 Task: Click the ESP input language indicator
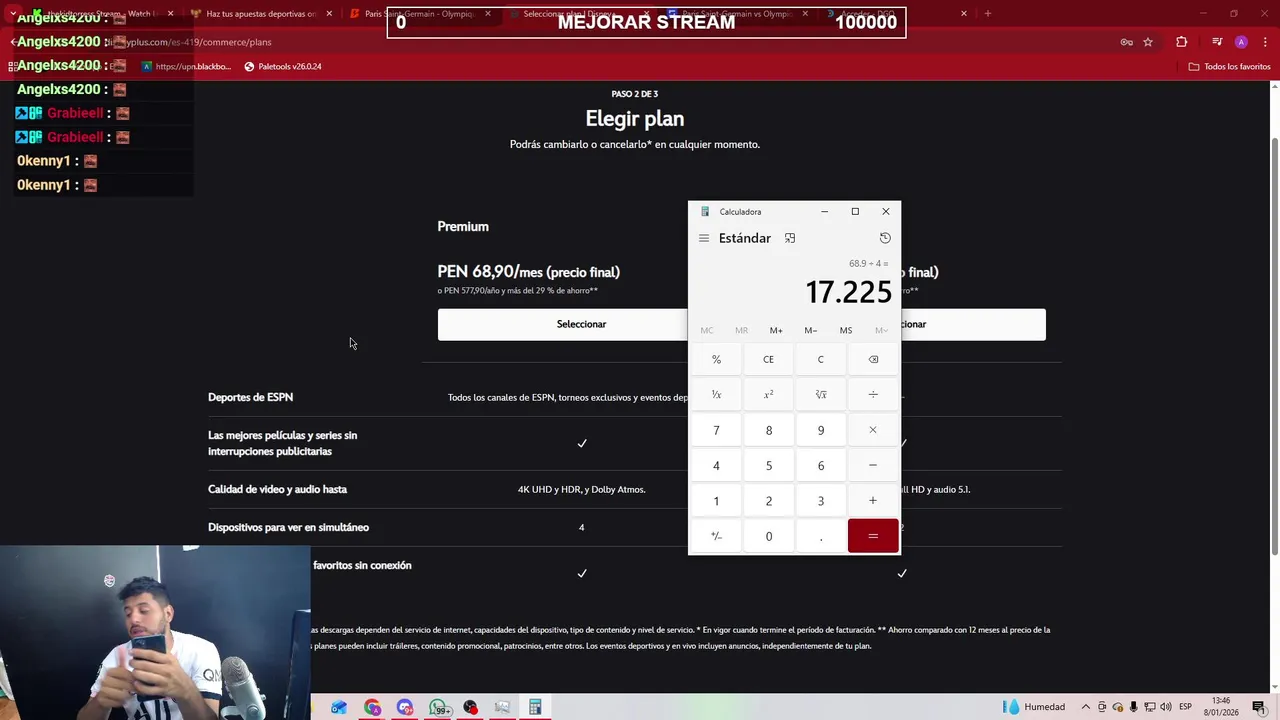1185,707
